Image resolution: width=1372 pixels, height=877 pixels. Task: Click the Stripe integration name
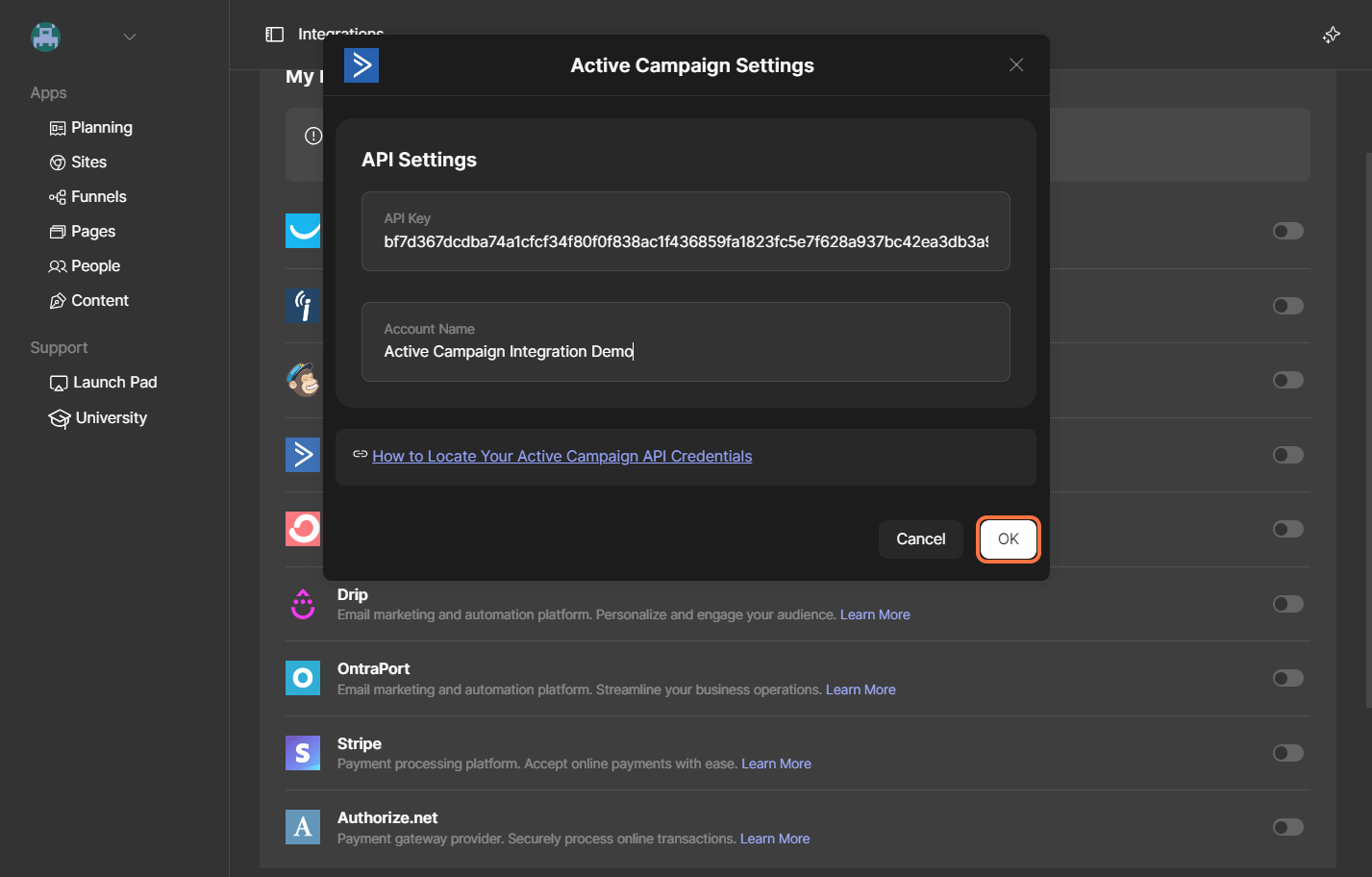[360, 743]
